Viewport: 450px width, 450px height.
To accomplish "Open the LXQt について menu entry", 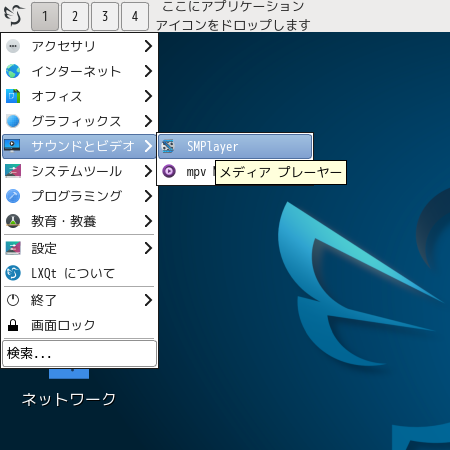I will pyautogui.click(x=79, y=273).
